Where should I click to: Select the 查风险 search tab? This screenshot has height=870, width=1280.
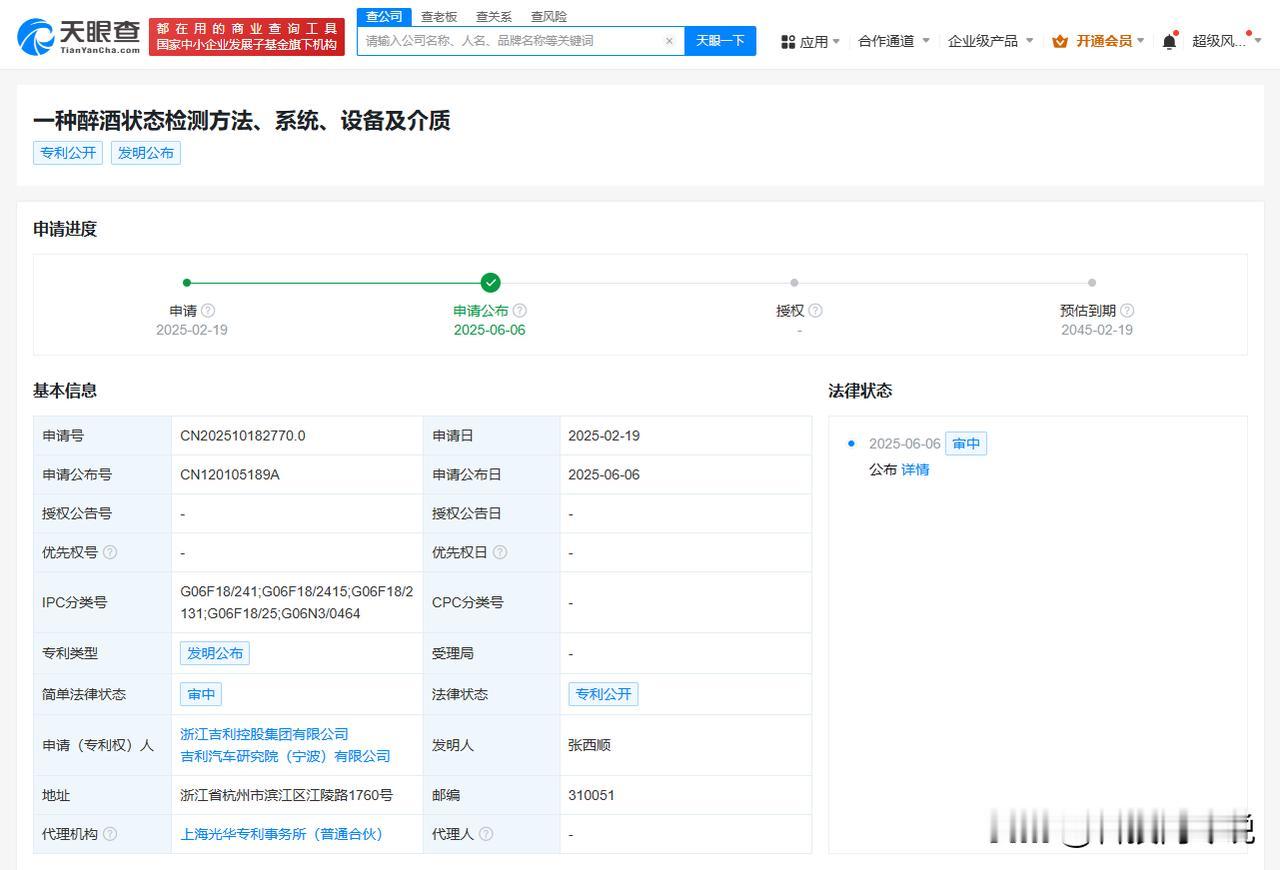point(548,16)
